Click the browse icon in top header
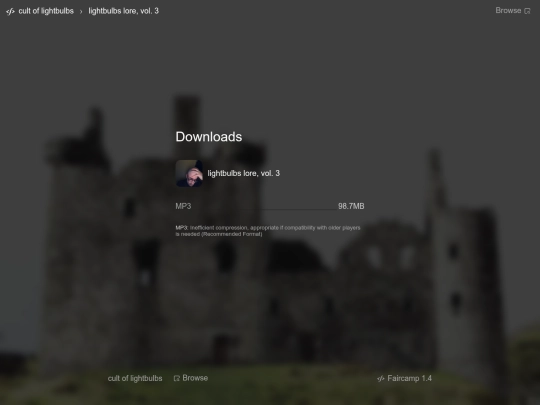 527,11
